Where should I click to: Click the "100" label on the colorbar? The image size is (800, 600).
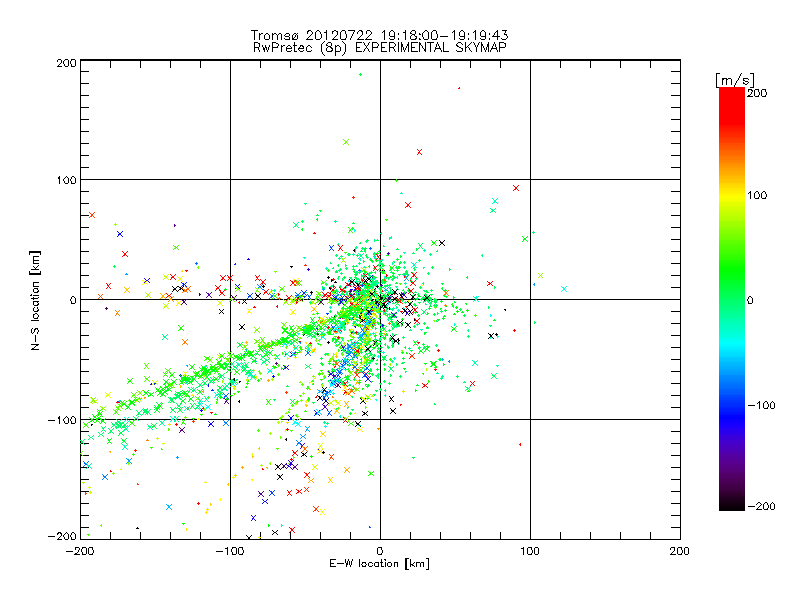point(757,195)
